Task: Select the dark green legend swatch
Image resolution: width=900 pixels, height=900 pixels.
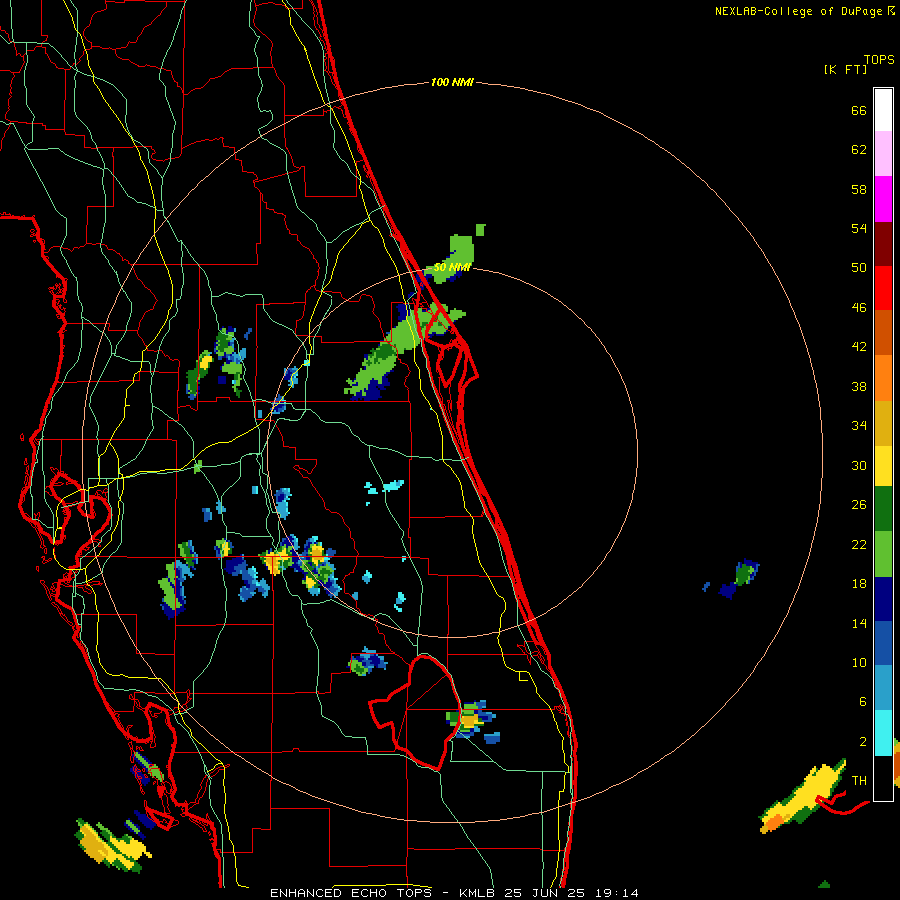Action: pos(883,509)
